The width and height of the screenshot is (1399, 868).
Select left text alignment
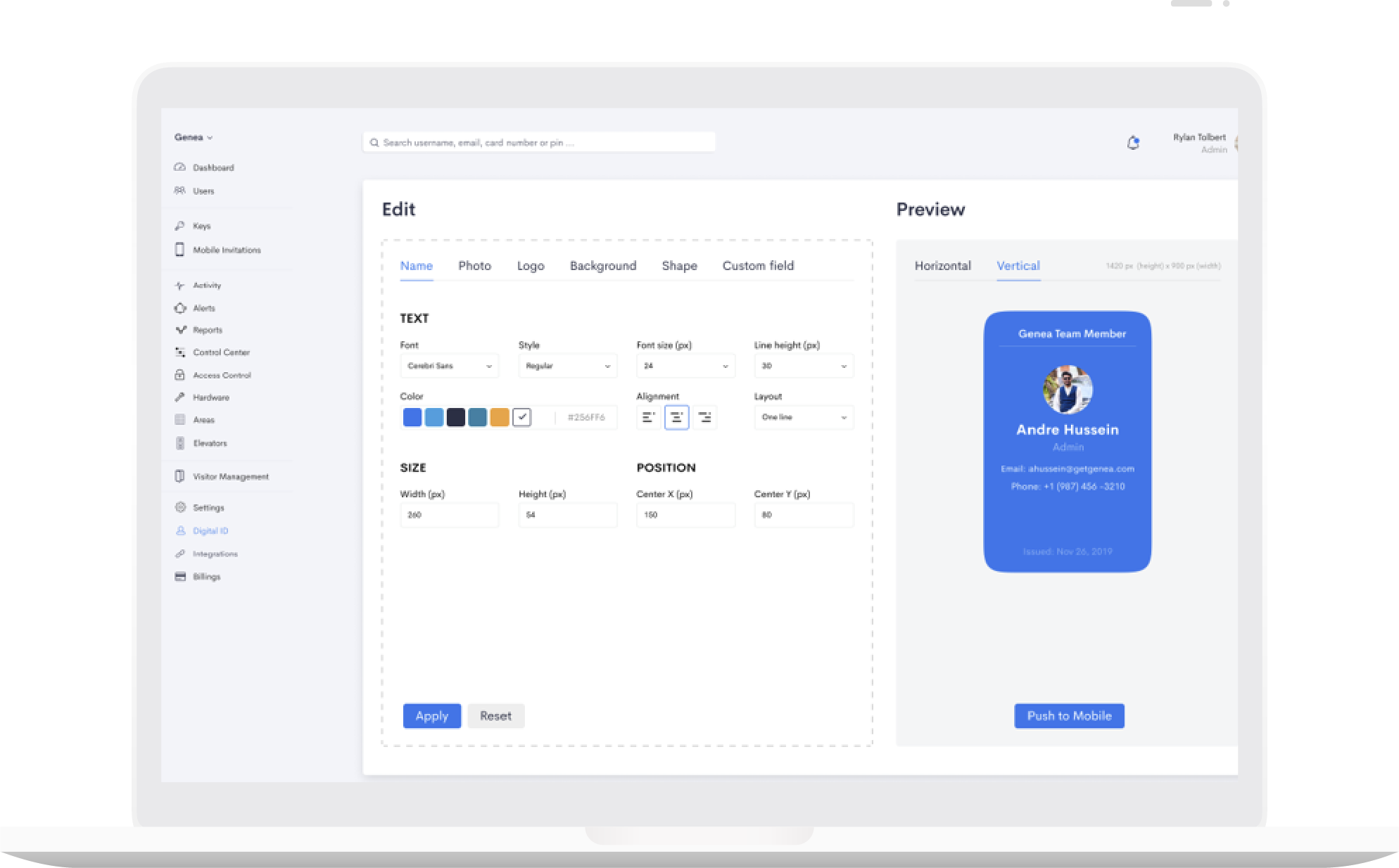click(648, 417)
